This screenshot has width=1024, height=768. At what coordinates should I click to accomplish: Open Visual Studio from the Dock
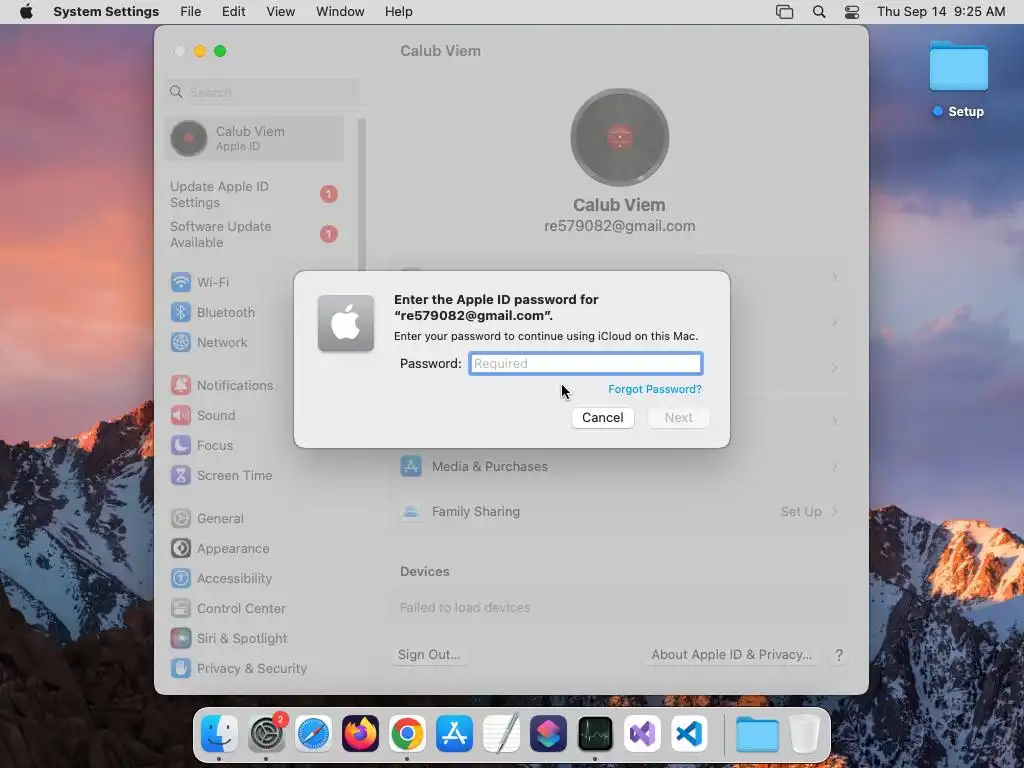pos(642,733)
